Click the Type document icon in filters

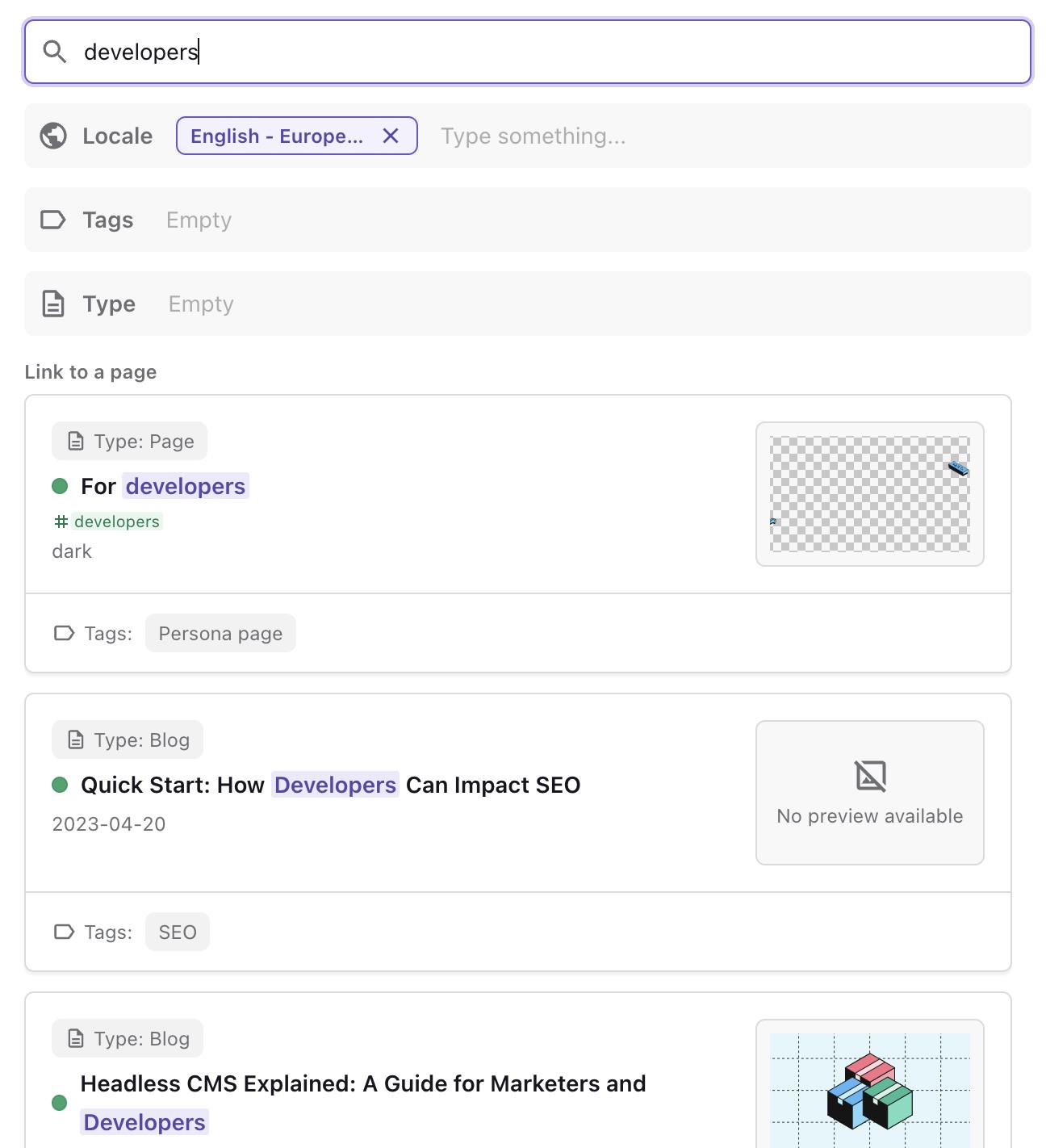pyautogui.click(x=53, y=304)
